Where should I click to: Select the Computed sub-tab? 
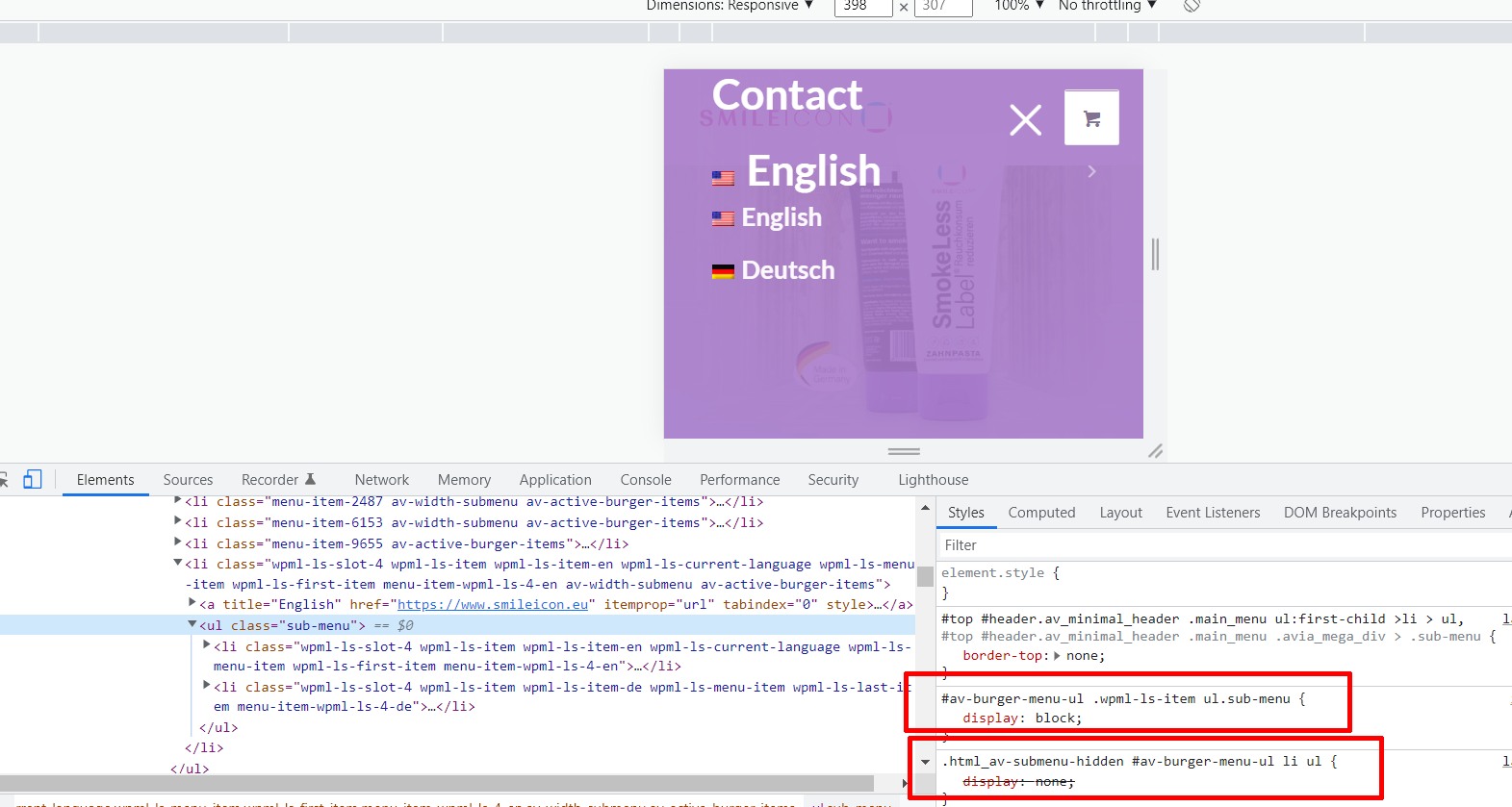(x=1041, y=513)
